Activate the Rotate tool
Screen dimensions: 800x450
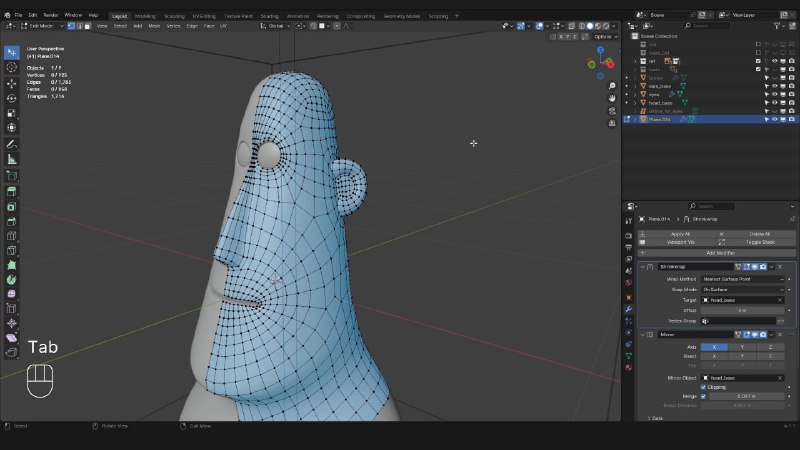tap(12, 98)
